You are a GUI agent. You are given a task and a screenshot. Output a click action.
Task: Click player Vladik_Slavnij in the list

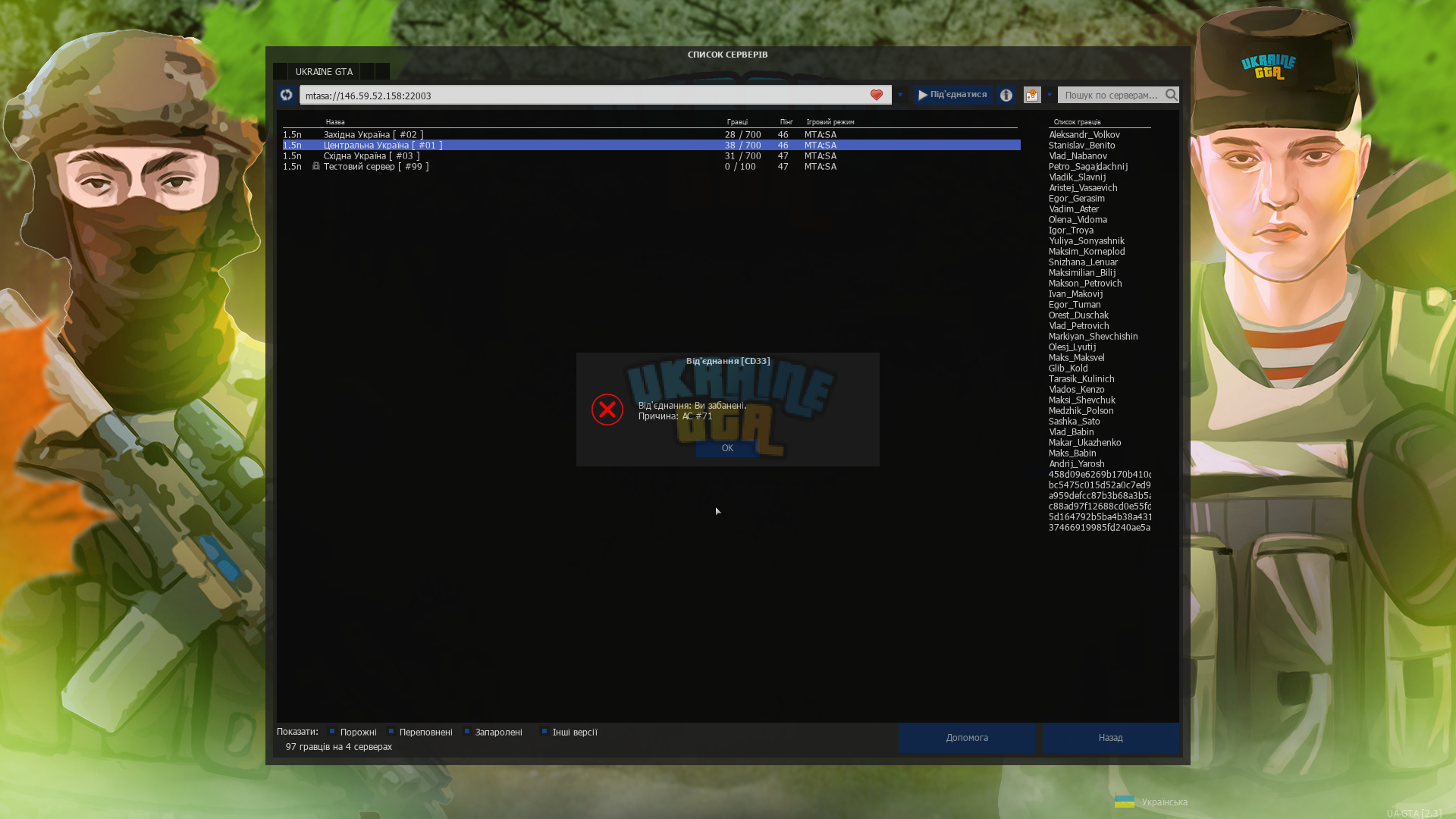(x=1077, y=177)
